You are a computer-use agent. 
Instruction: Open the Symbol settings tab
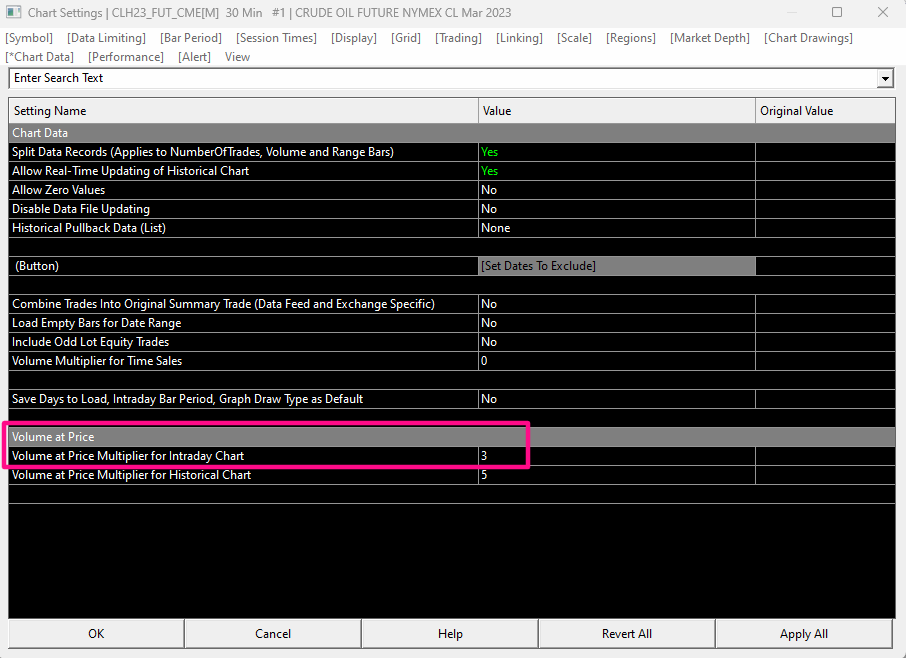pyautogui.click(x=29, y=38)
